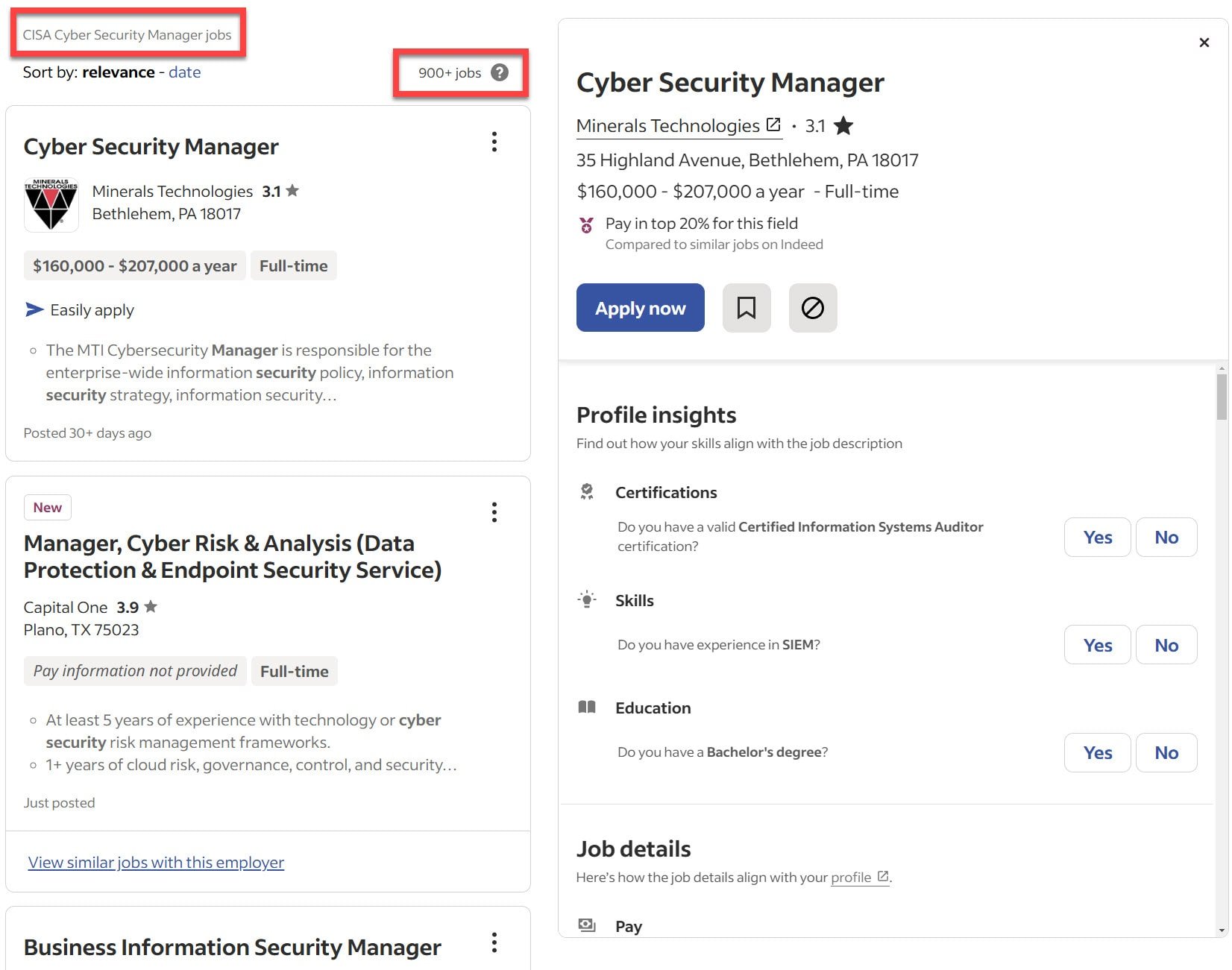Click CISA Cyber Security Manager jobs heading
1232x970 pixels.
127,34
